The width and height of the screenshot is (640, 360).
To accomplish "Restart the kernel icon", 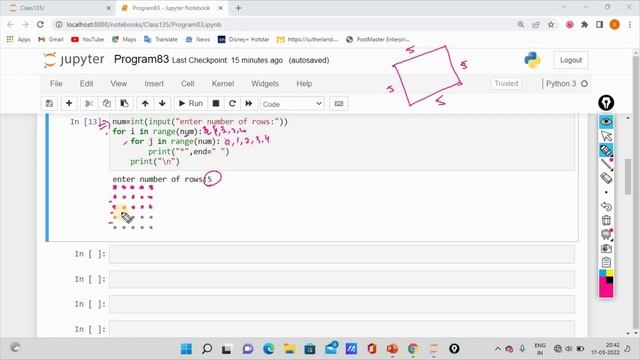I will 232,104.
